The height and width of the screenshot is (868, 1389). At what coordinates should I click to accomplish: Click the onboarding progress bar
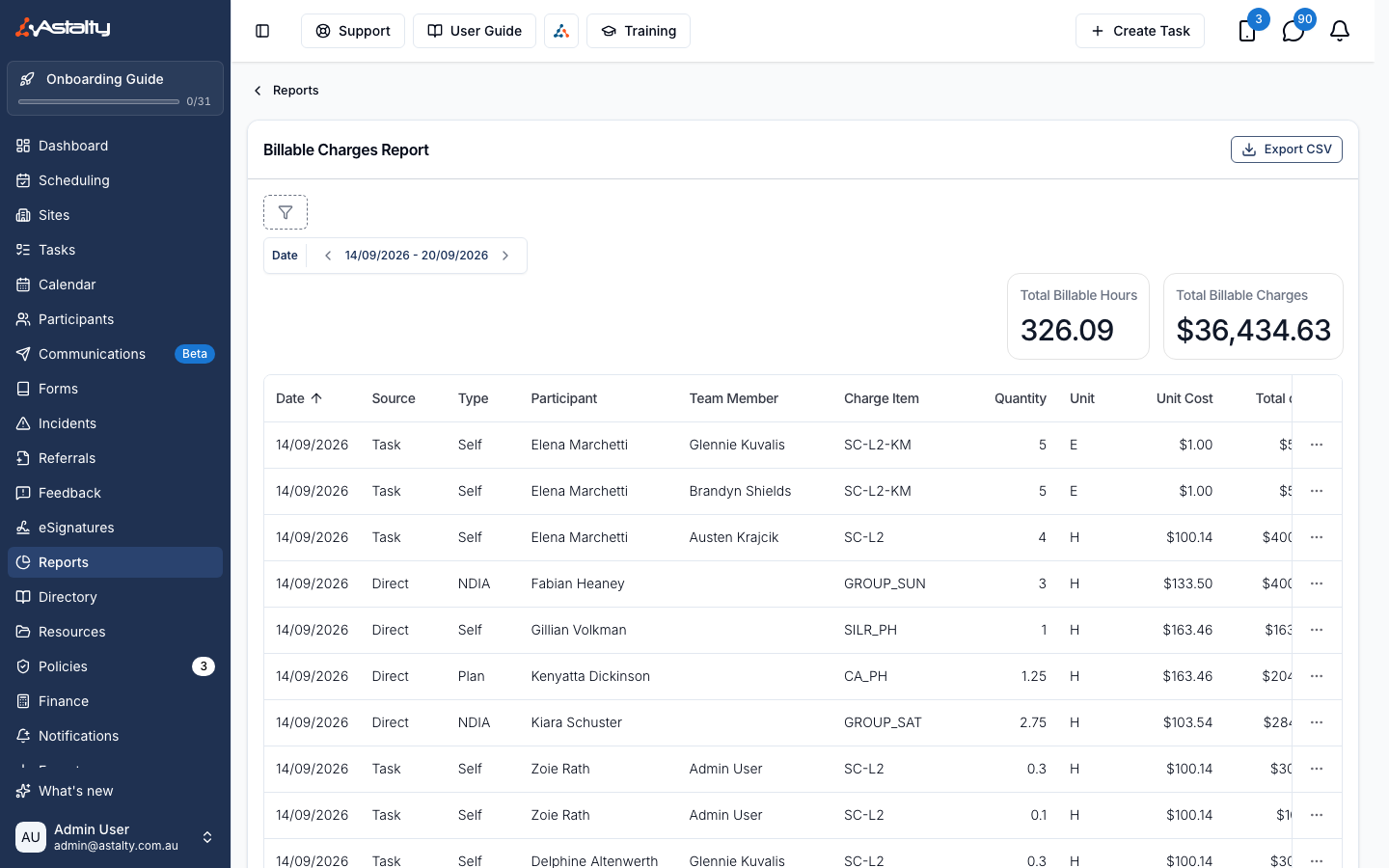coord(98,101)
